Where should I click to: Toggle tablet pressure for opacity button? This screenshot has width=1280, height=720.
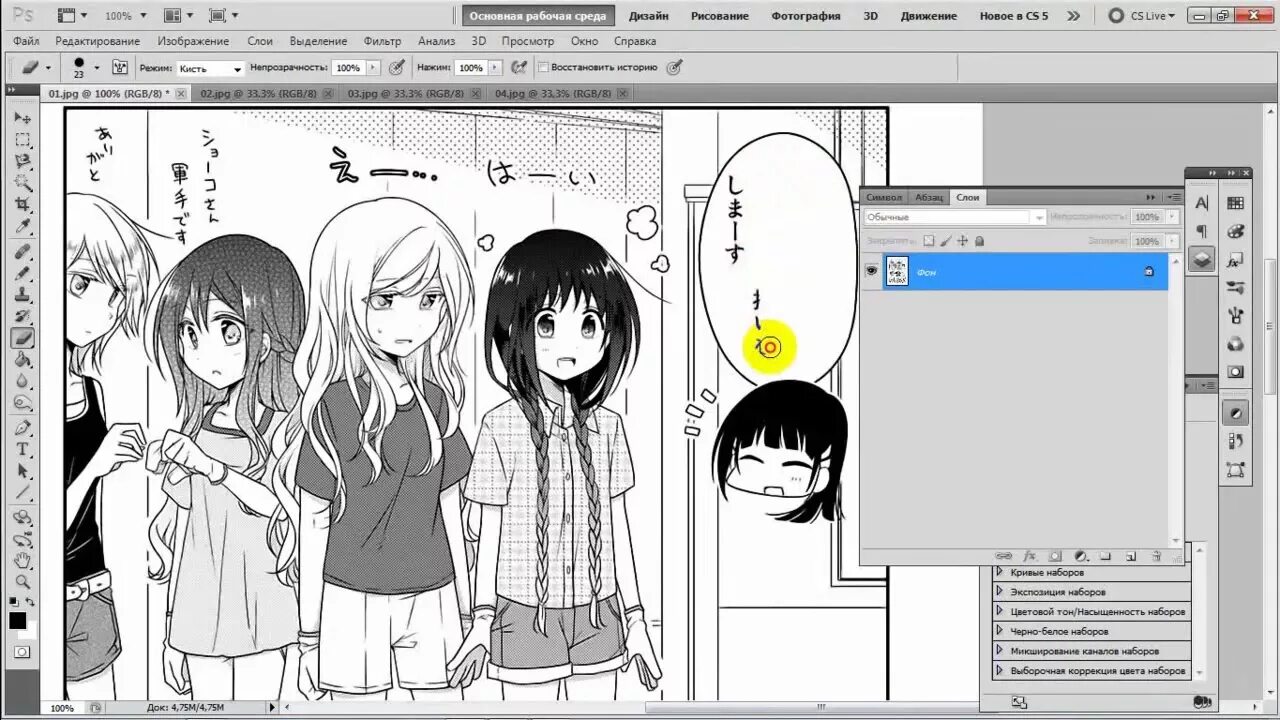397,67
